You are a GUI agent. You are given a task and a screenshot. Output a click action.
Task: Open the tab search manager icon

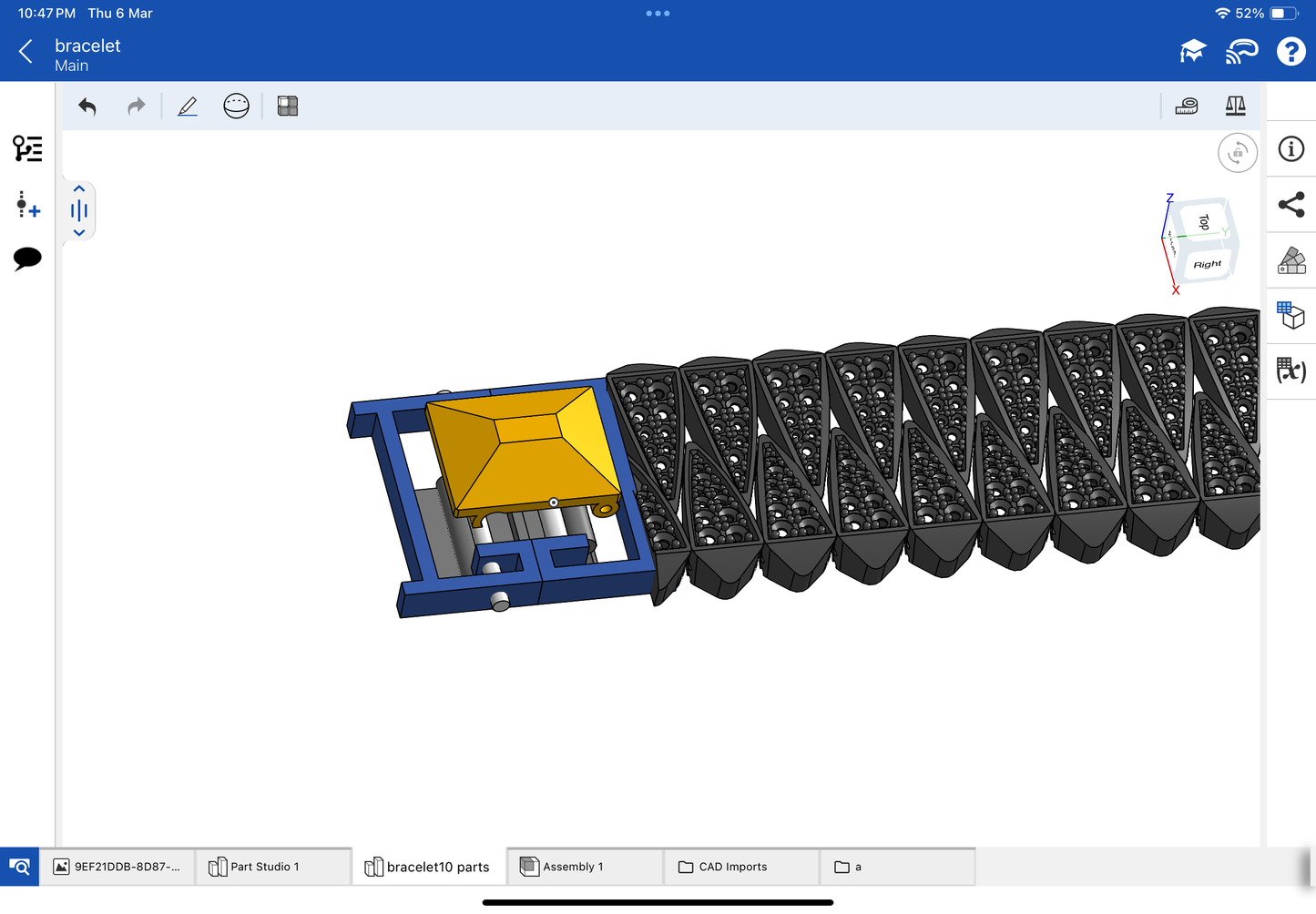19,867
